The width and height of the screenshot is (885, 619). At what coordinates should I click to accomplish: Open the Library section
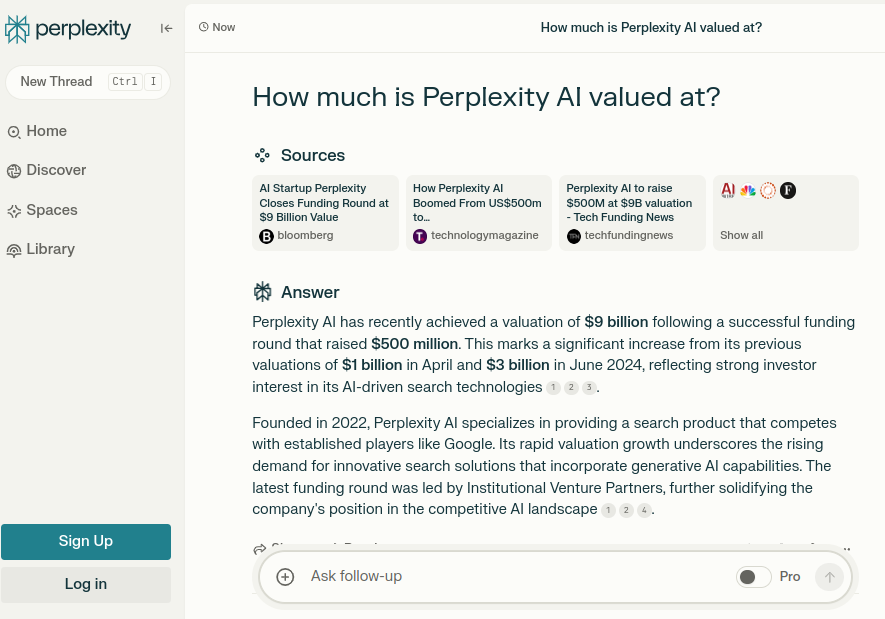(x=50, y=249)
